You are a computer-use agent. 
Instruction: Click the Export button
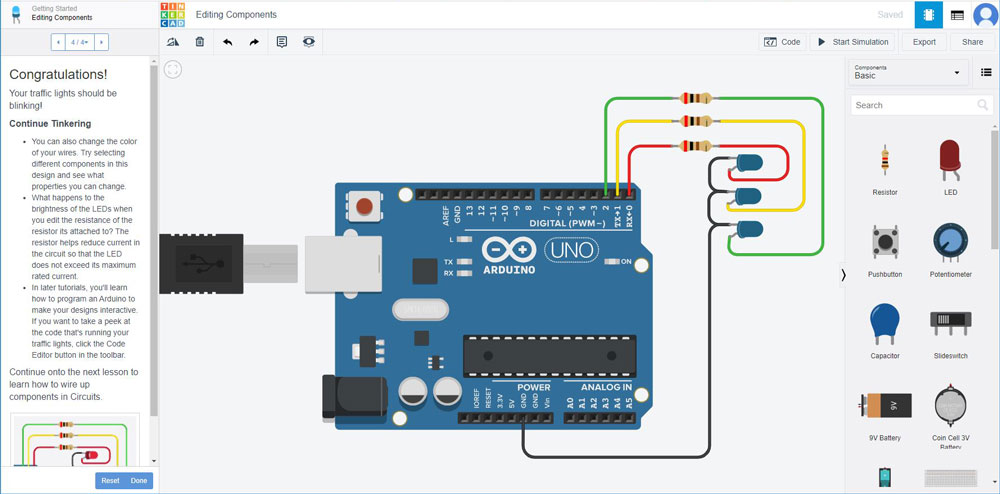924,42
